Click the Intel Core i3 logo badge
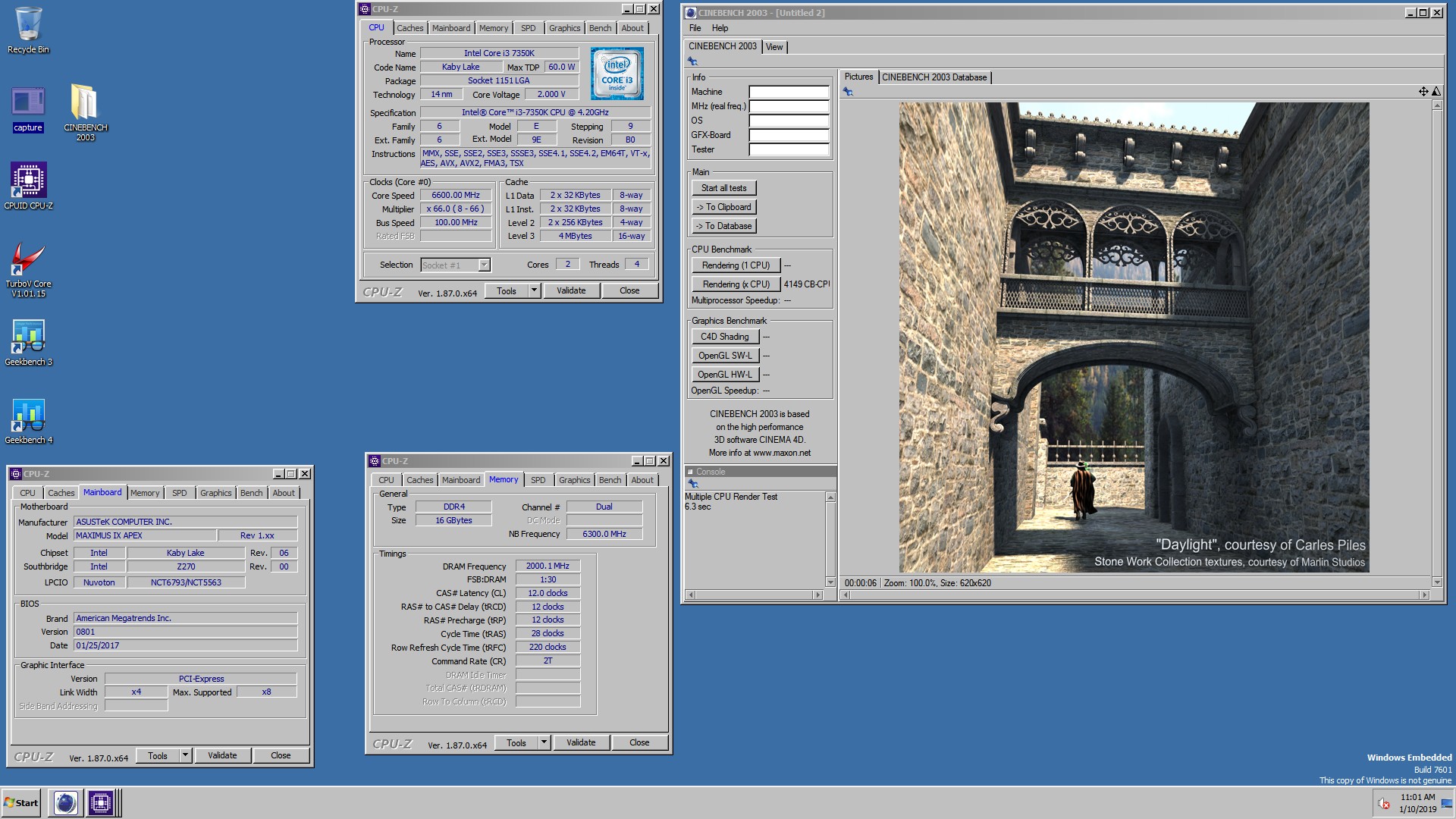The image size is (1456, 819). 617,74
